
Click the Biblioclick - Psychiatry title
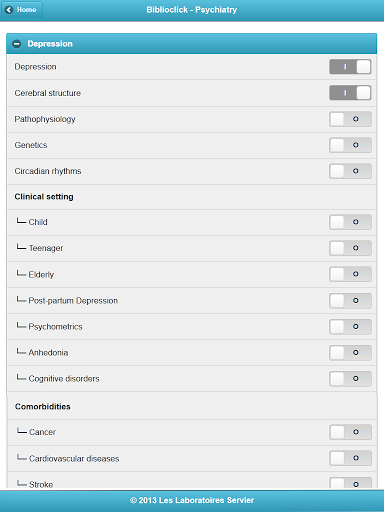pos(192,10)
